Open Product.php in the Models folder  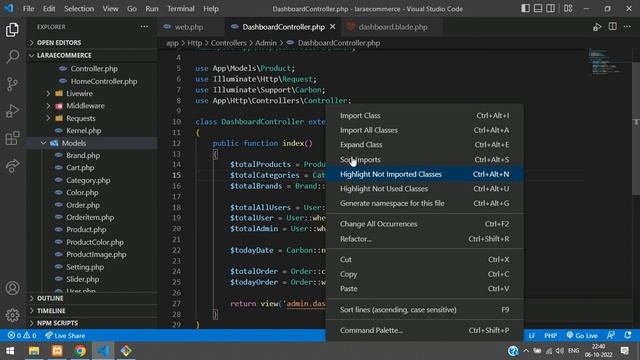(x=86, y=230)
